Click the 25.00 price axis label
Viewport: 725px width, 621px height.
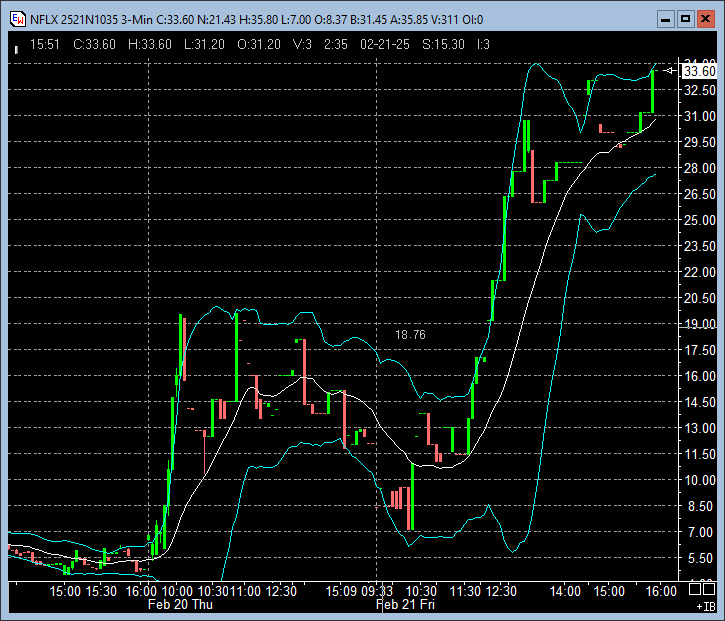pyautogui.click(x=700, y=220)
